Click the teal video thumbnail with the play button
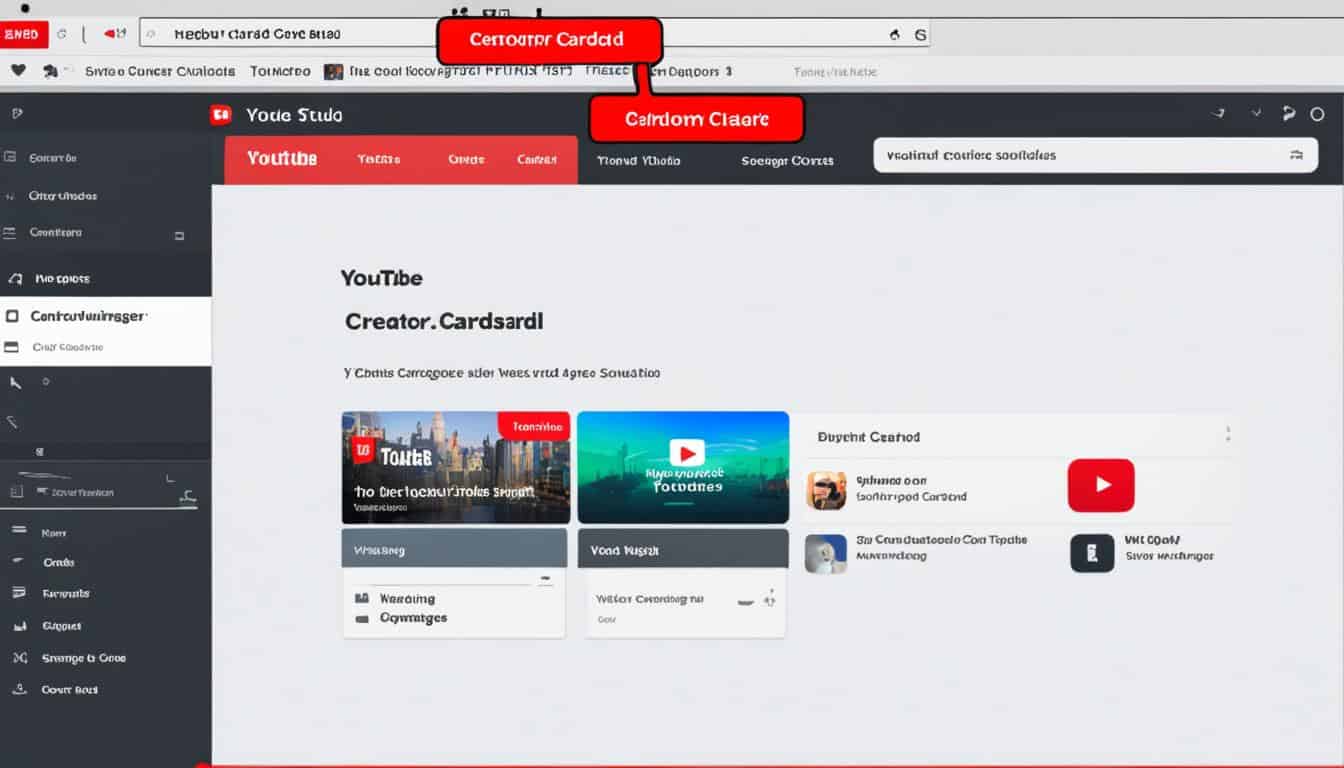1344x768 pixels. point(683,466)
